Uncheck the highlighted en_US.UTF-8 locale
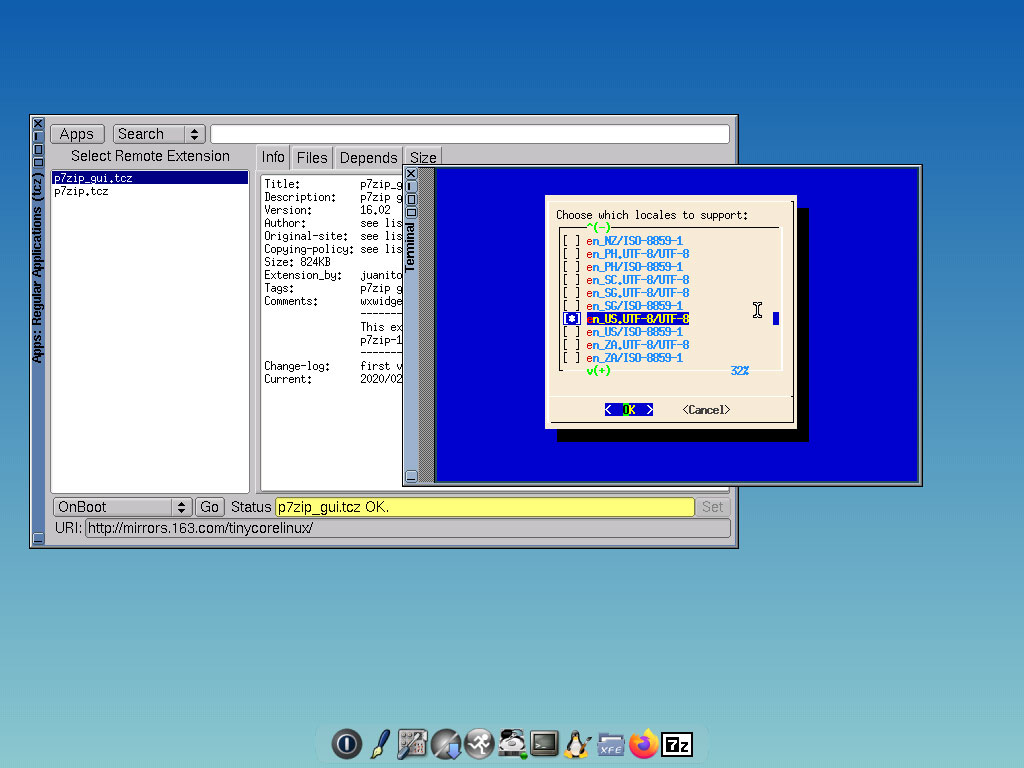 coord(571,318)
